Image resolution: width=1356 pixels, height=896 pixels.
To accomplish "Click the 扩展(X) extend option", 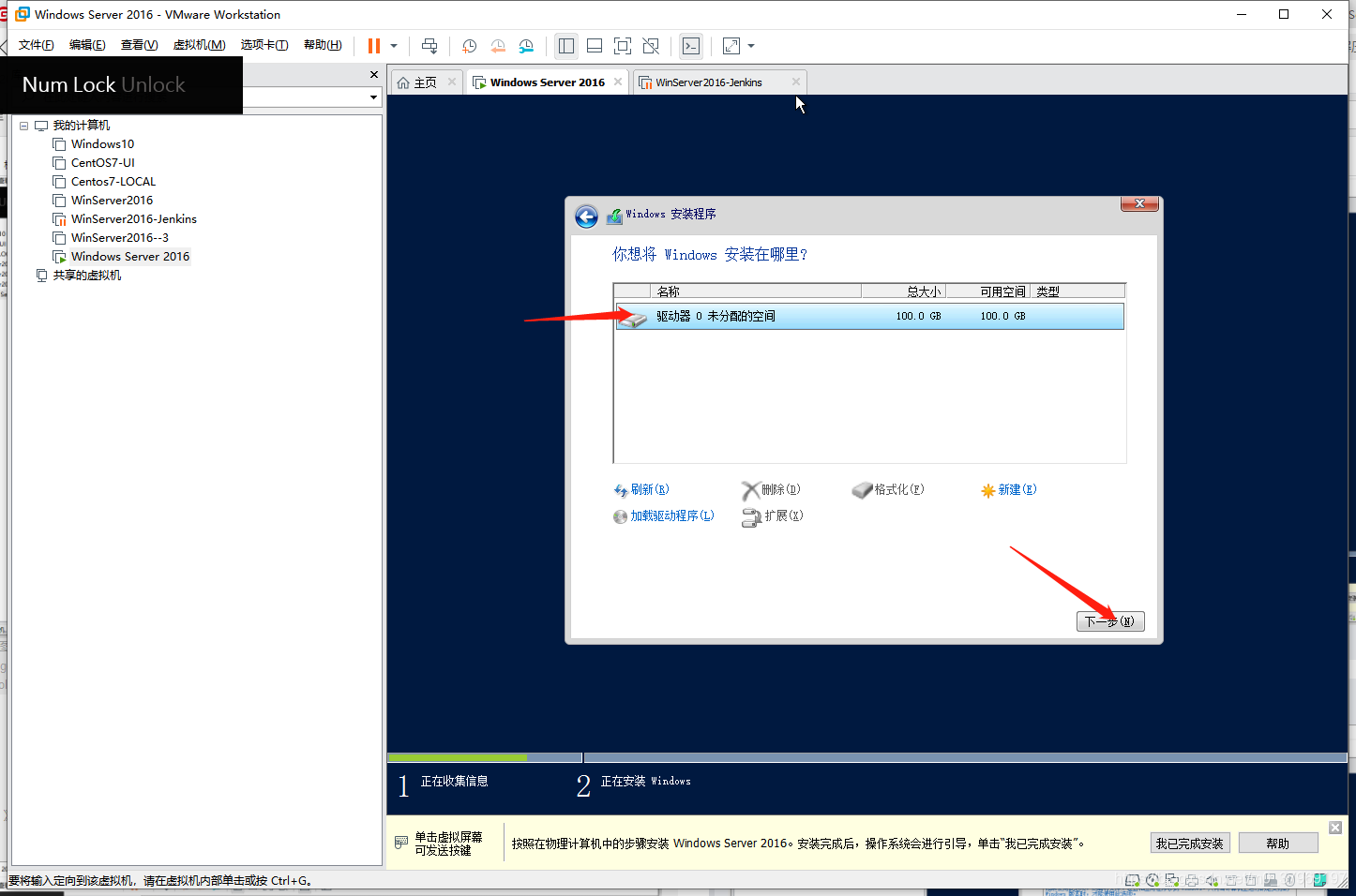I will coord(774,515).
